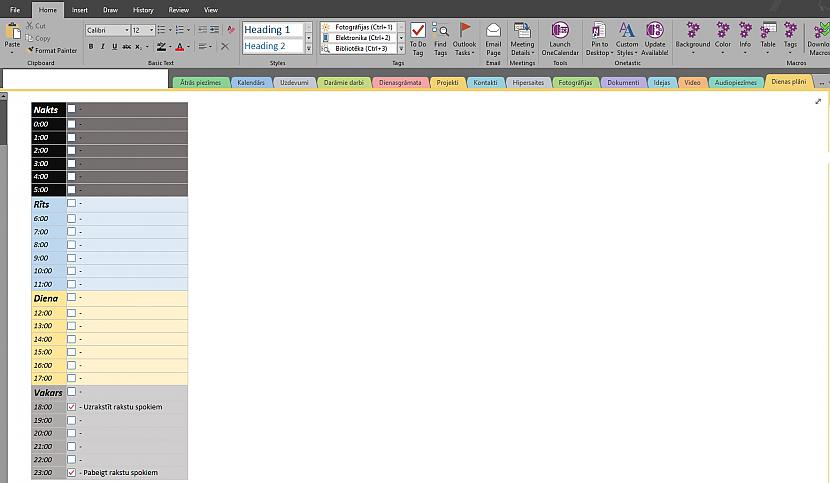The height and width of the screenshot is (483, 830).
Task: Switch to the View ribbon tab
Action: [211, 10]
